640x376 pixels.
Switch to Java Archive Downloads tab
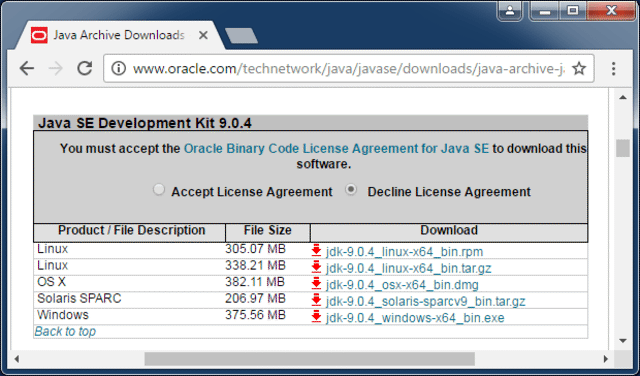(x=118, y=36)
